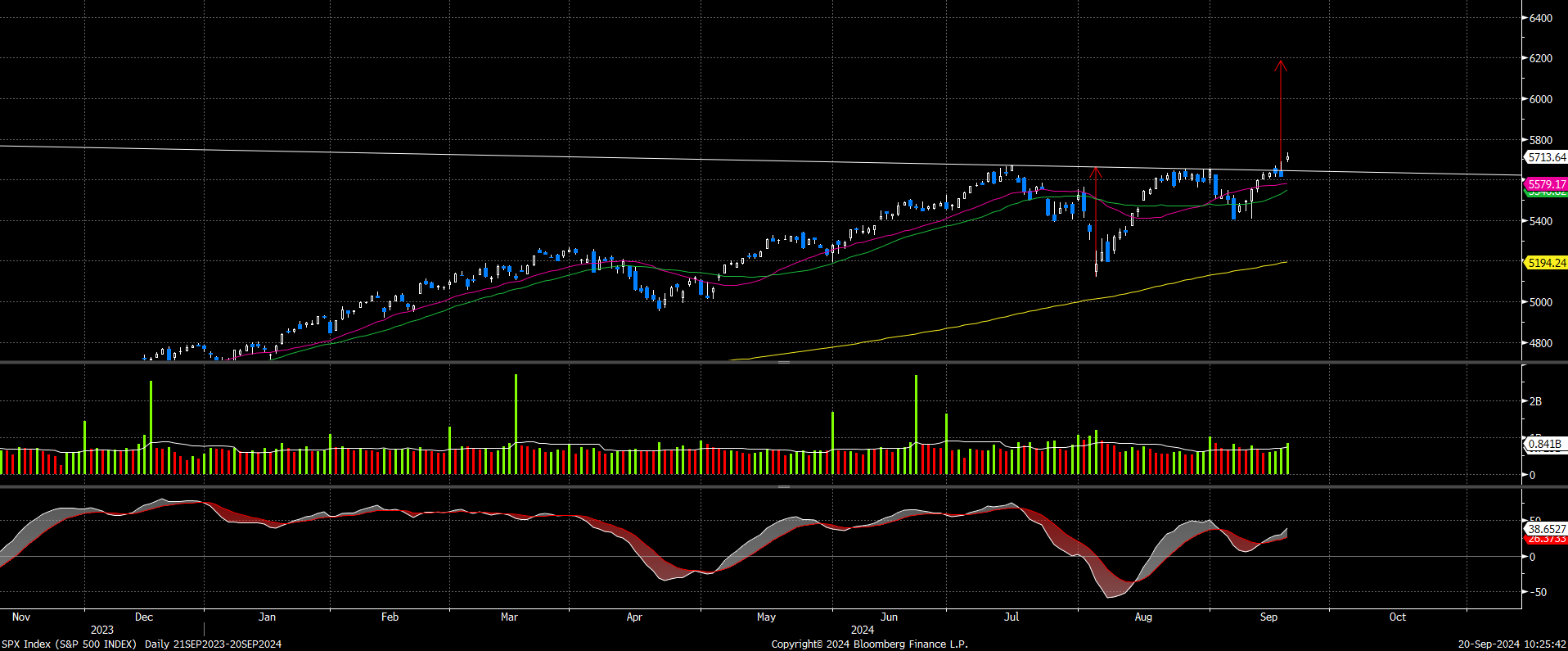Image resolution: width=1568 pixels, height=651 pixels.
Task: Select the magenta 5579.17 moving average label
Action: (x=1546, y=184)
